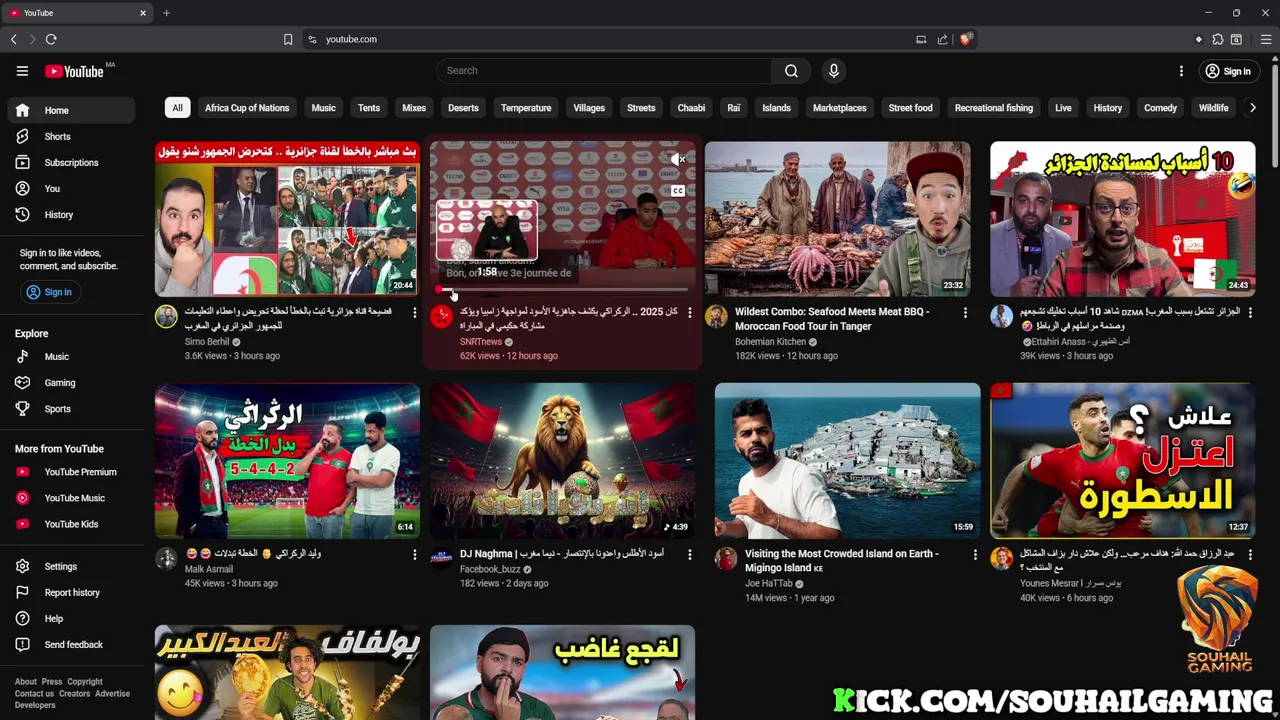Select the Comedy category chip
This screenshot has height=720, width=1280.
pos(1160,108)
